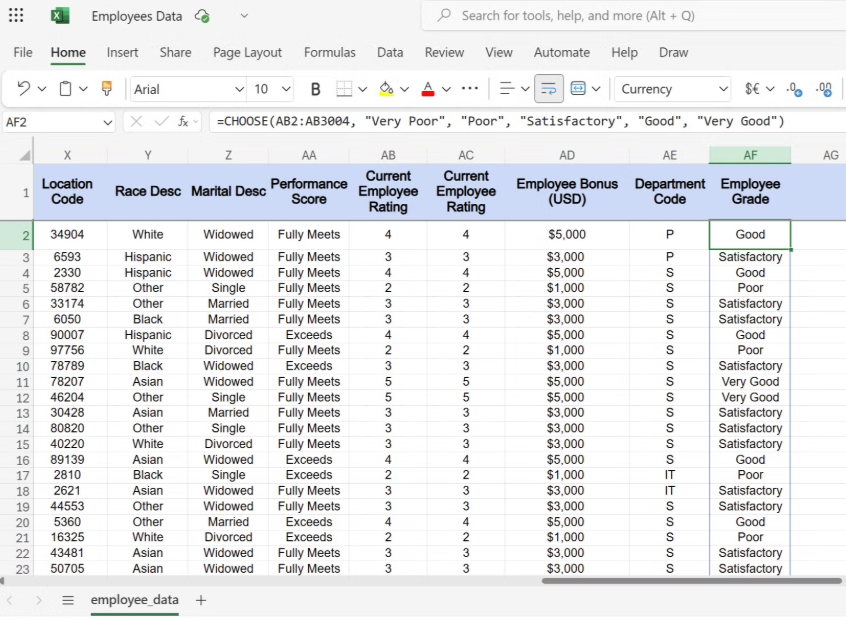Select column AD header
Image resolution: width=846 pixels, height=620 pixels.
coord(567,155)
